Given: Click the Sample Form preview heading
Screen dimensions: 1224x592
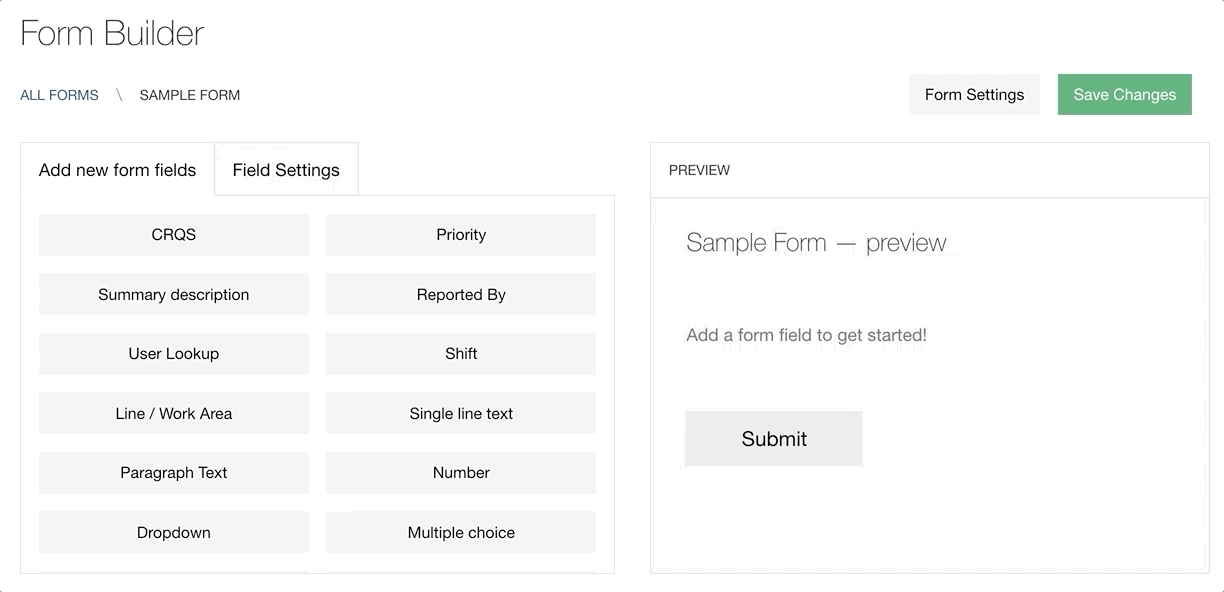Looking at the screenshot, I should click(x=816, y=243).
